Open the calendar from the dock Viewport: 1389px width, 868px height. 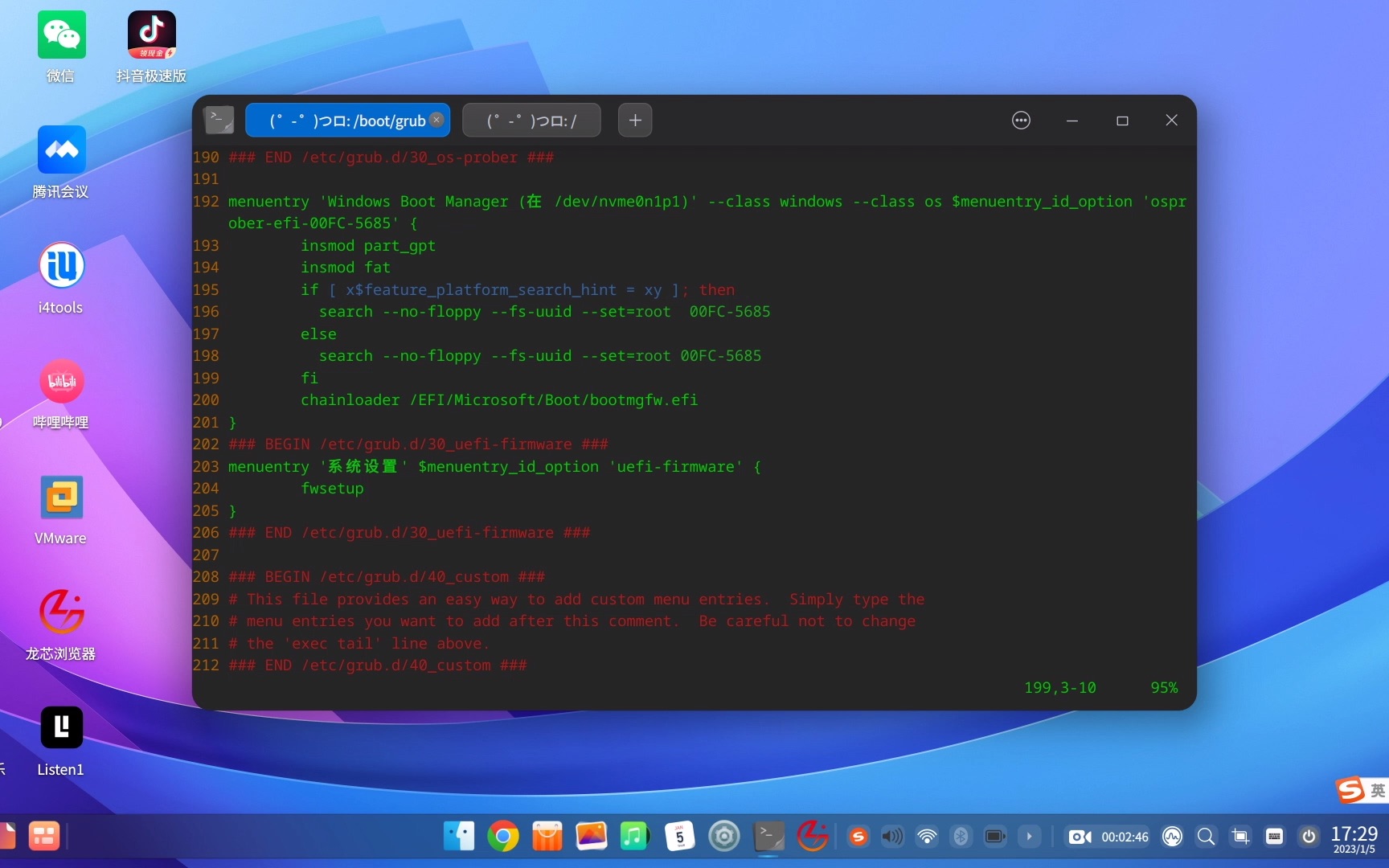coord(680,837)
